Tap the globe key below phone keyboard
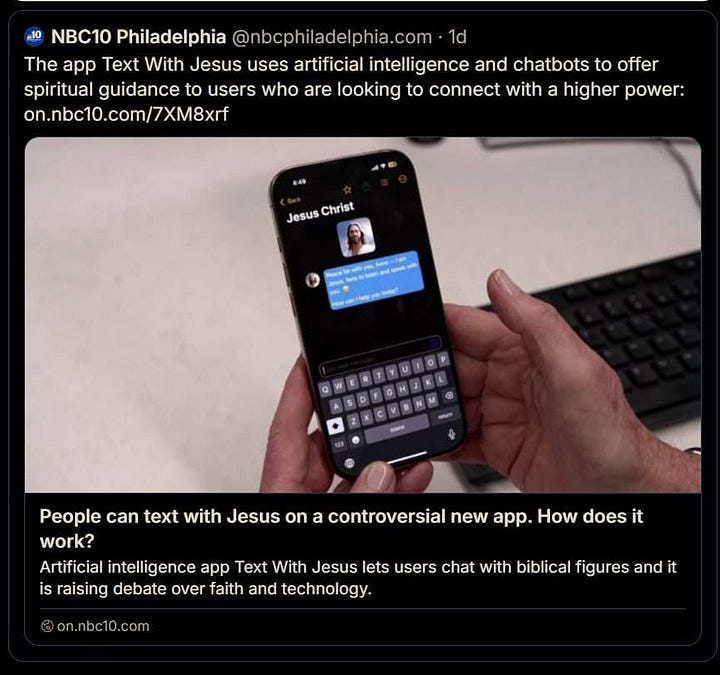The height and width of the screenshot is (675, 720). click(349, 462)
